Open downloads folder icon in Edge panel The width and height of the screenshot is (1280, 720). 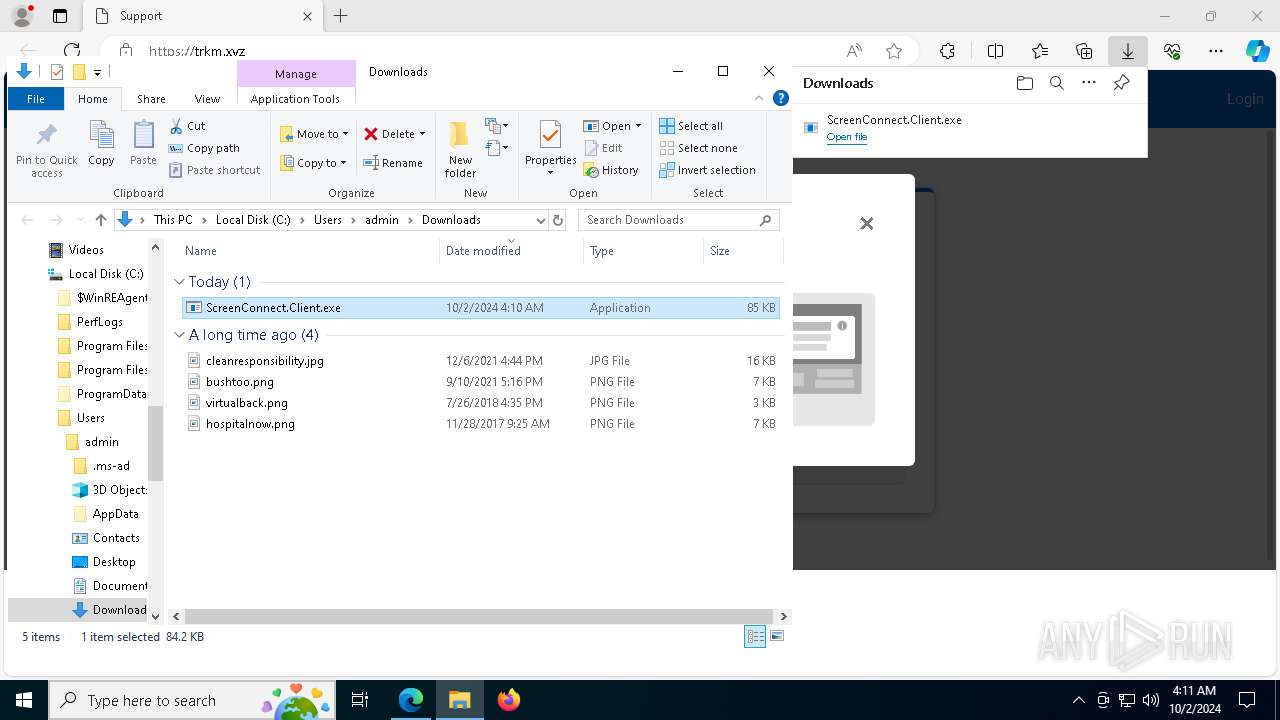click(1024, 83)
